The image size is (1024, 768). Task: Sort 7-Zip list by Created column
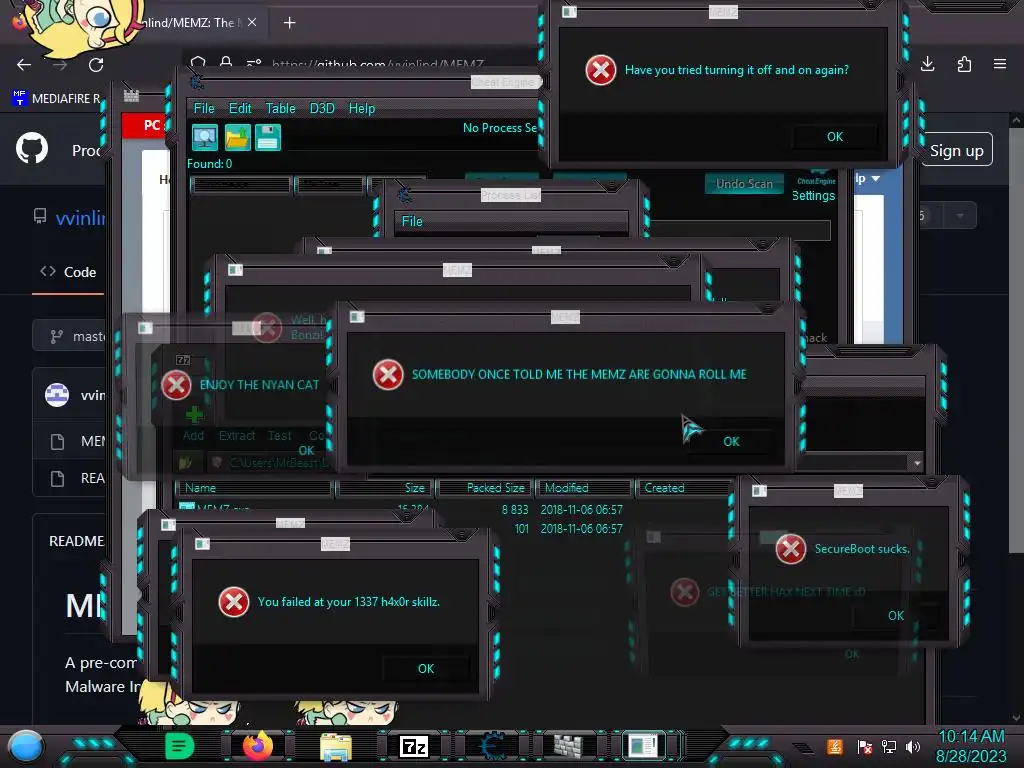[684, 488]
